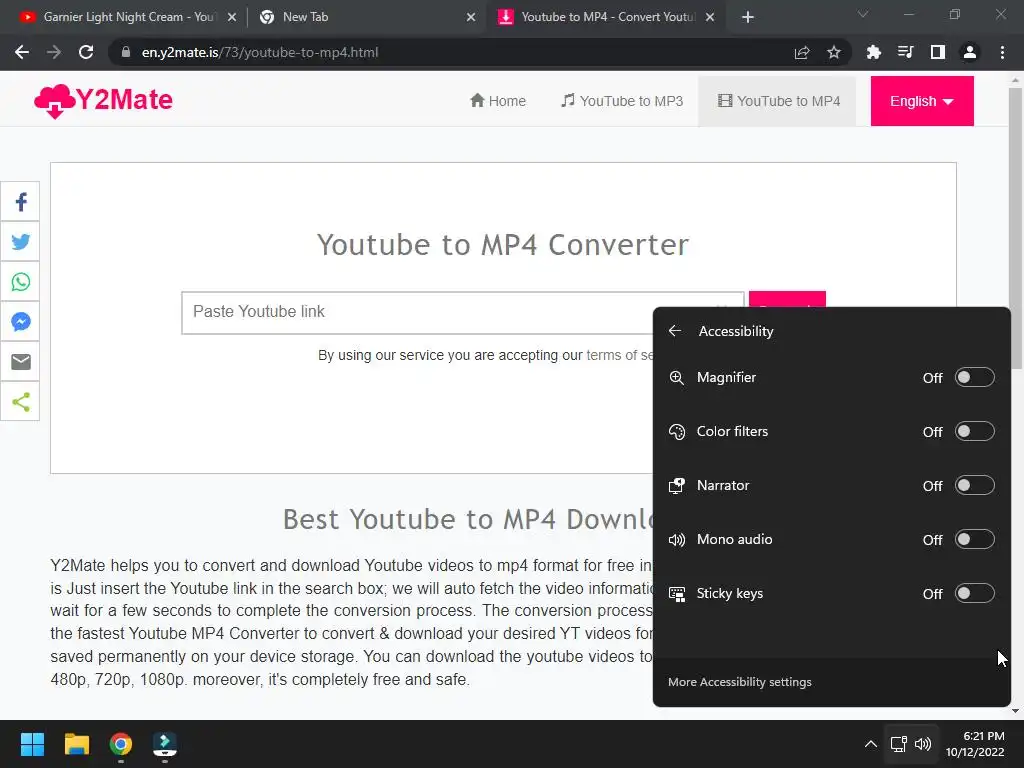This screenshot has height=768, width=1024.
Task: Enable the Sticky keys toggle
Action: [974, 594]
